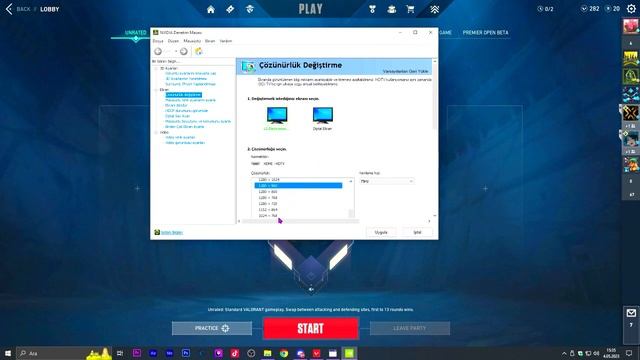The image size is (640, 360).
Task: Click the NVIDIA back navigation arrow
Action: click(158, 51)
